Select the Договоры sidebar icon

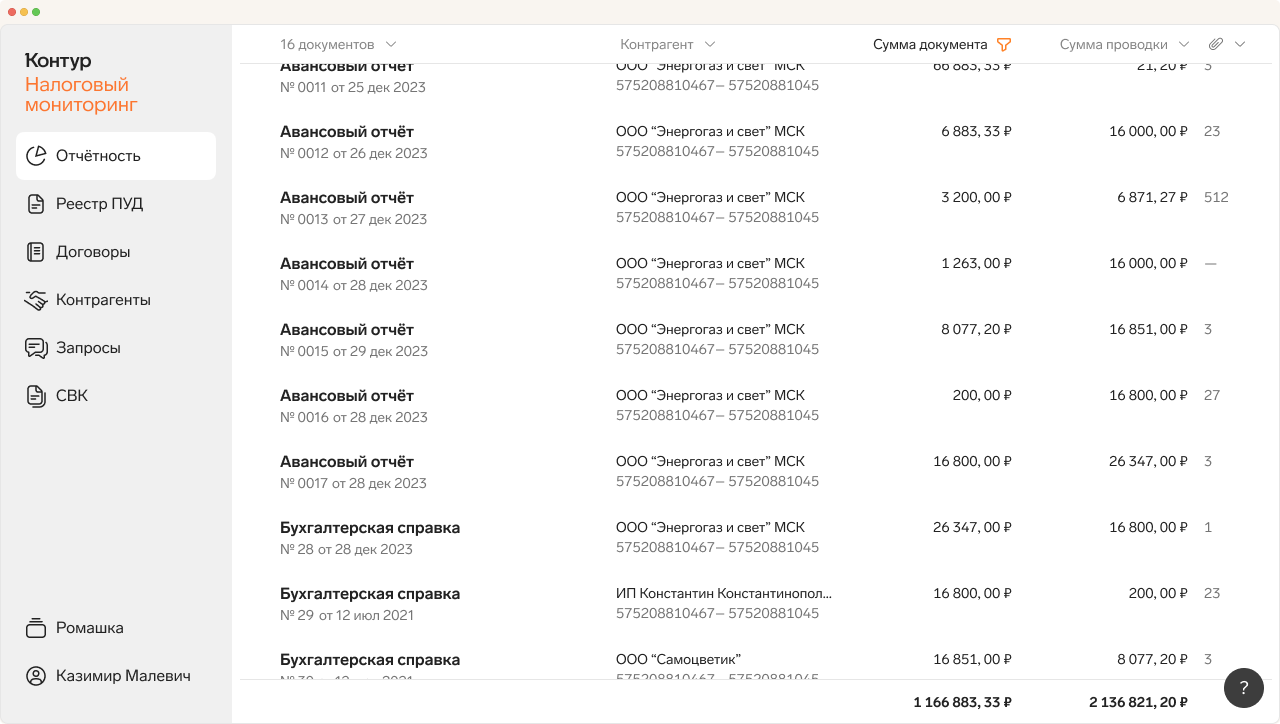coord(36,252)
